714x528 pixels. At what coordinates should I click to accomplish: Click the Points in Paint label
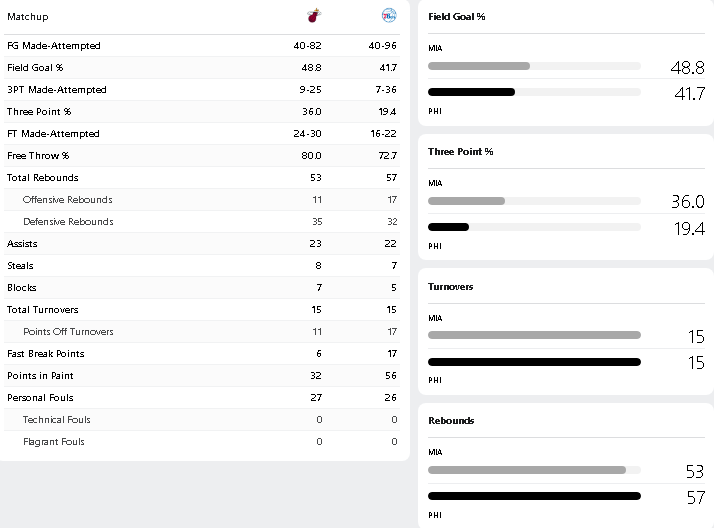coord(40,376)
